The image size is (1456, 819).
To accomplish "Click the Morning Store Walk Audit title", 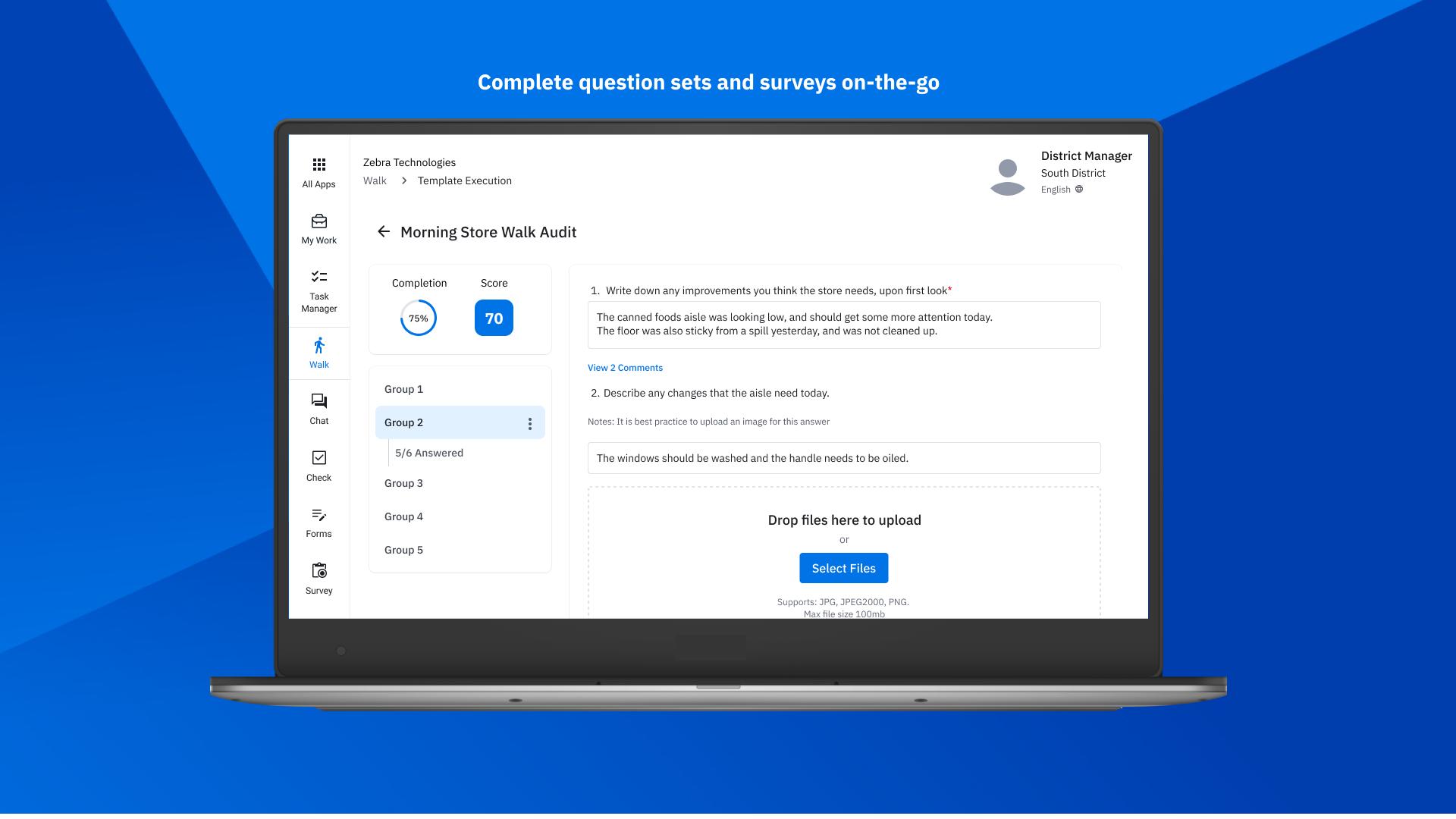I will 488,232.
